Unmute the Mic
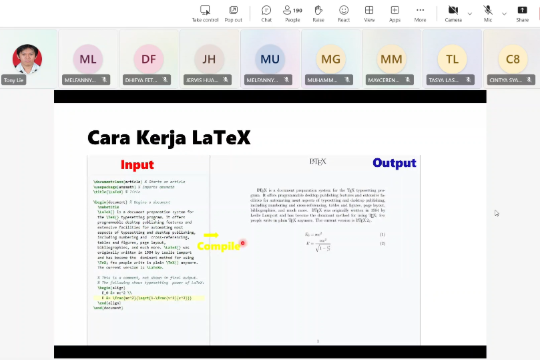The height and width of the screenshot is (360, 540). (x=488, y=14)
